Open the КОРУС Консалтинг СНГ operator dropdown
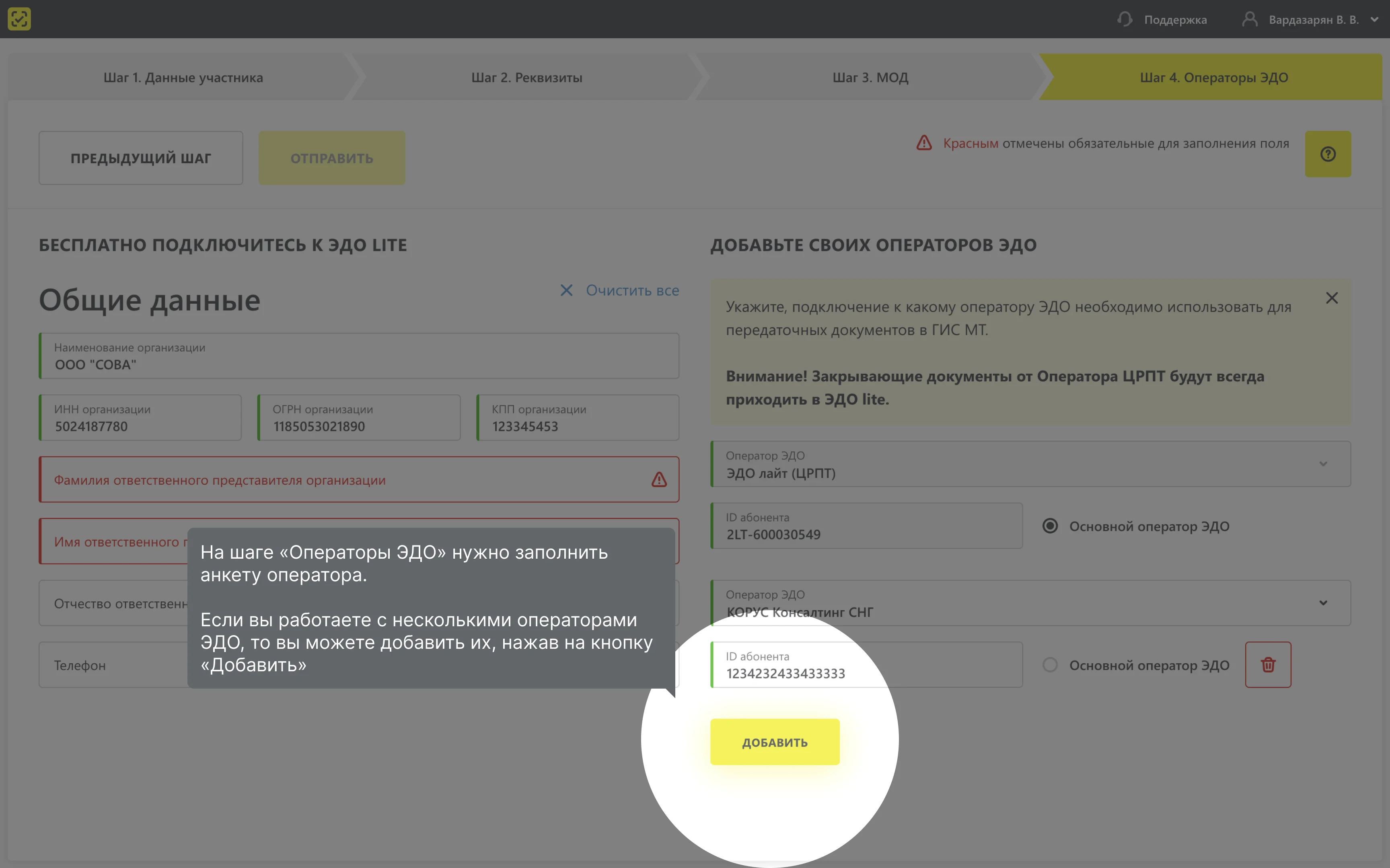Screen dimensions: 1390x868 click(1030, 603)
